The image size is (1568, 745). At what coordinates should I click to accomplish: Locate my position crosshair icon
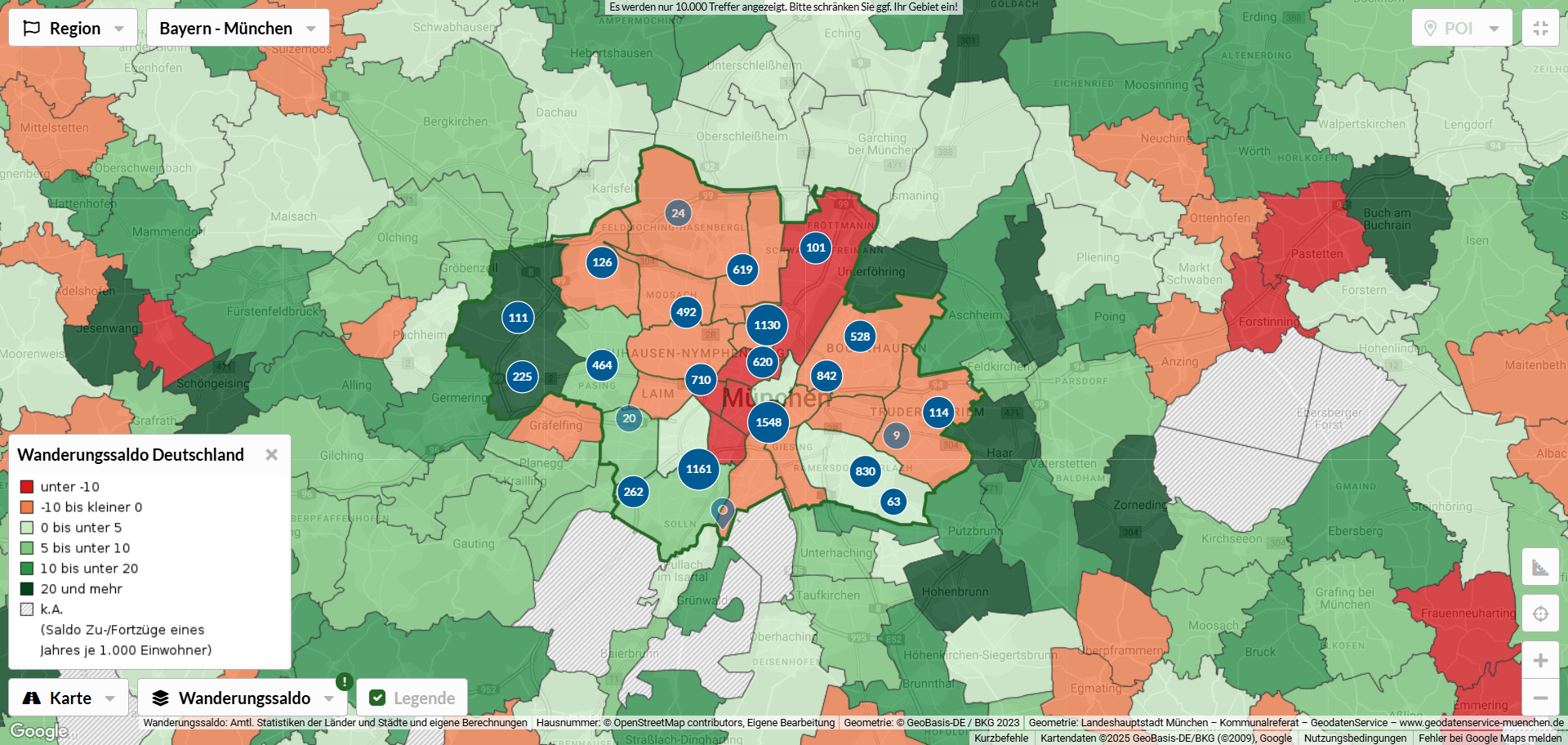(1541, 613)
